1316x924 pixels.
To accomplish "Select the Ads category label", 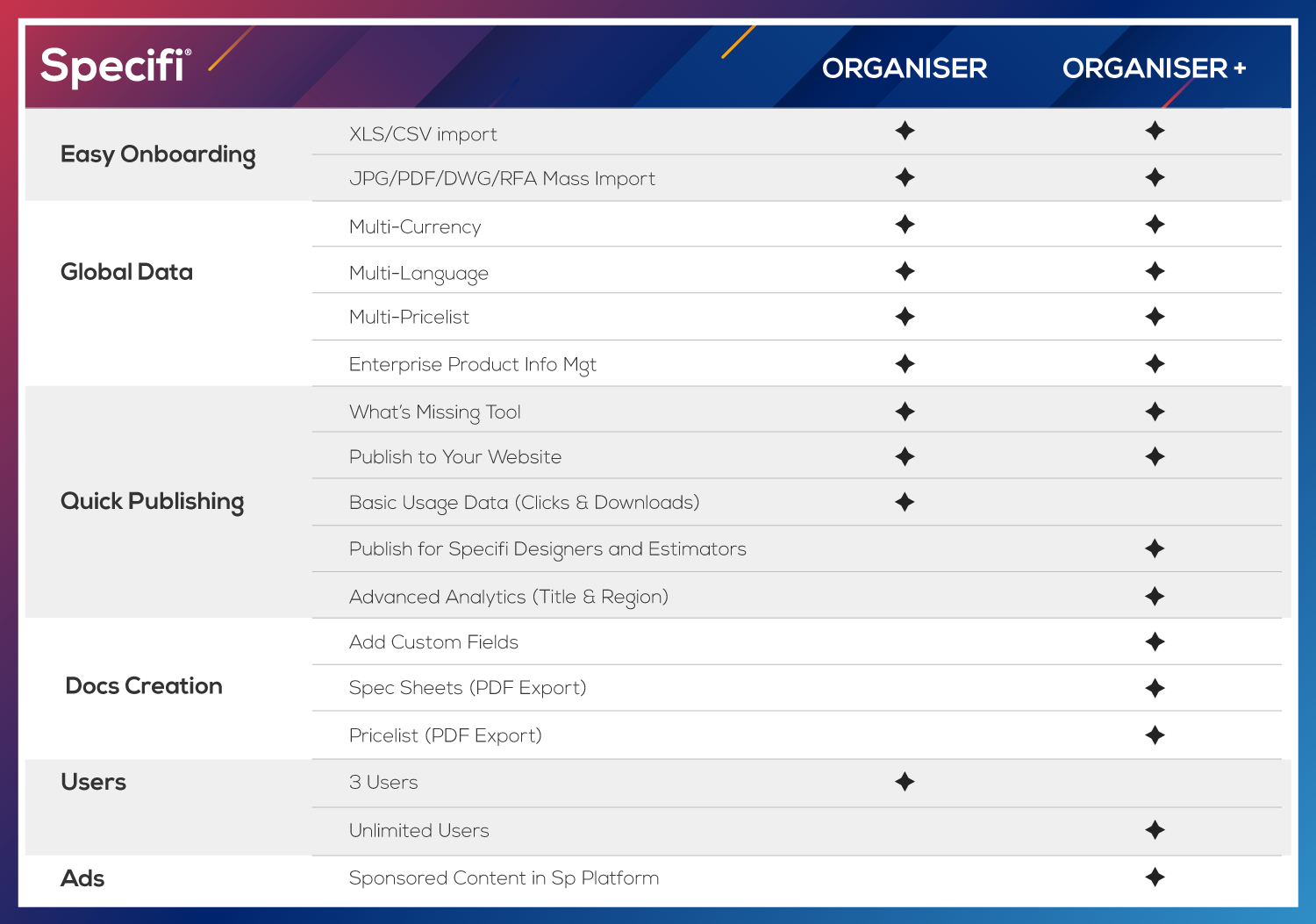I will click(x=82, y=878).
